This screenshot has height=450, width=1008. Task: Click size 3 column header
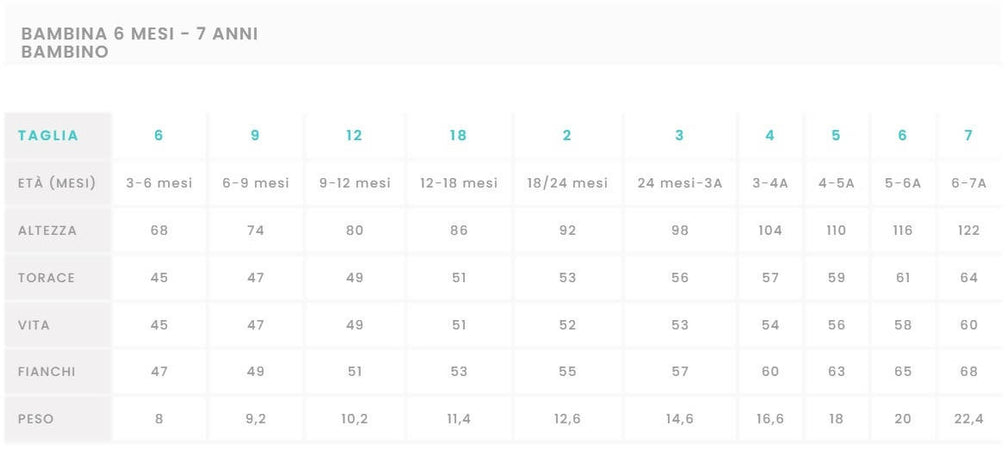click(679, 136)
